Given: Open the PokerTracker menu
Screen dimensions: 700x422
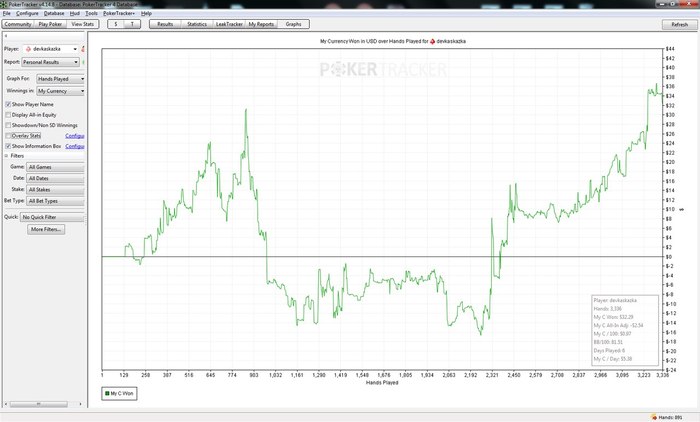Looking at the screenshot, I should pyautogui.click(x=119, y=13).
